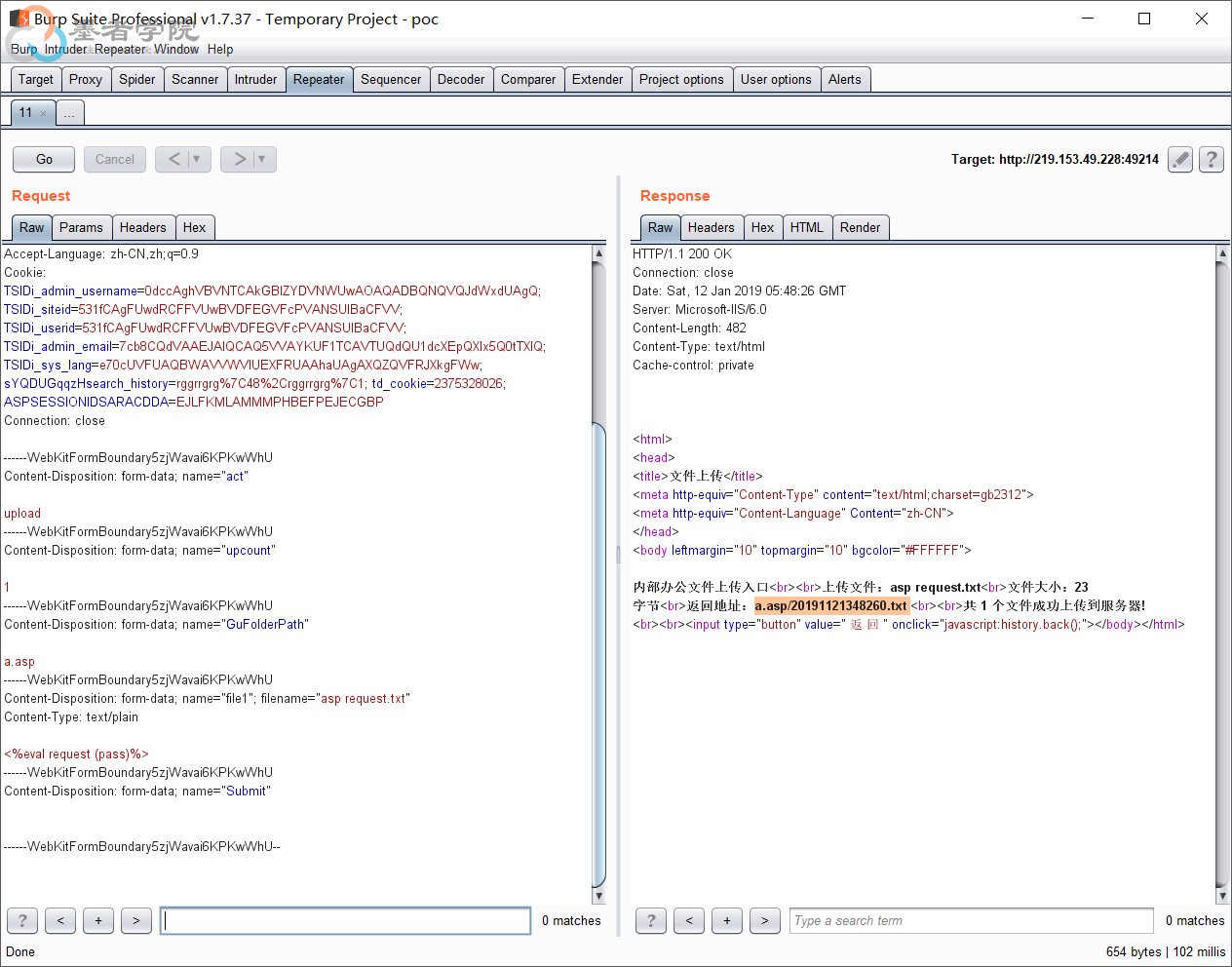1232x967 pixels.
Task: Open the Project options tab
Action: click(x=681, y=80)
